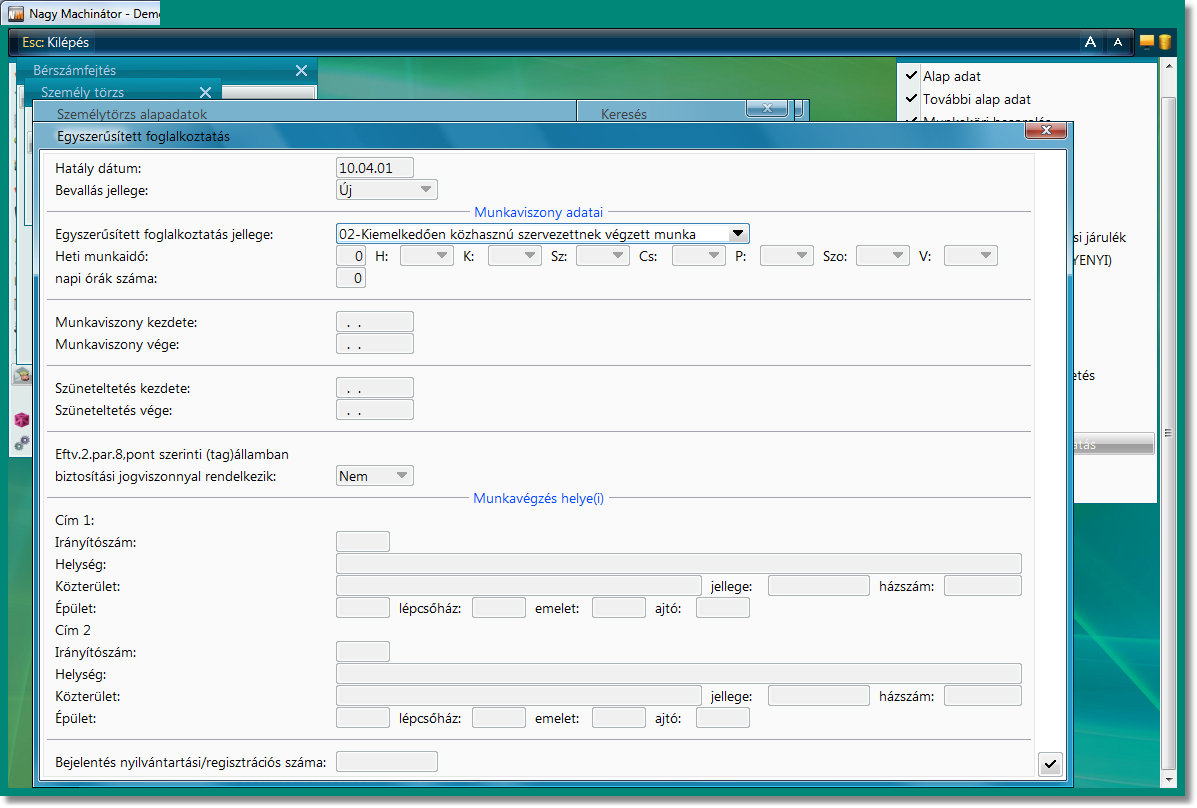Close the Keresés panel behind the dialog

point(767,108)
